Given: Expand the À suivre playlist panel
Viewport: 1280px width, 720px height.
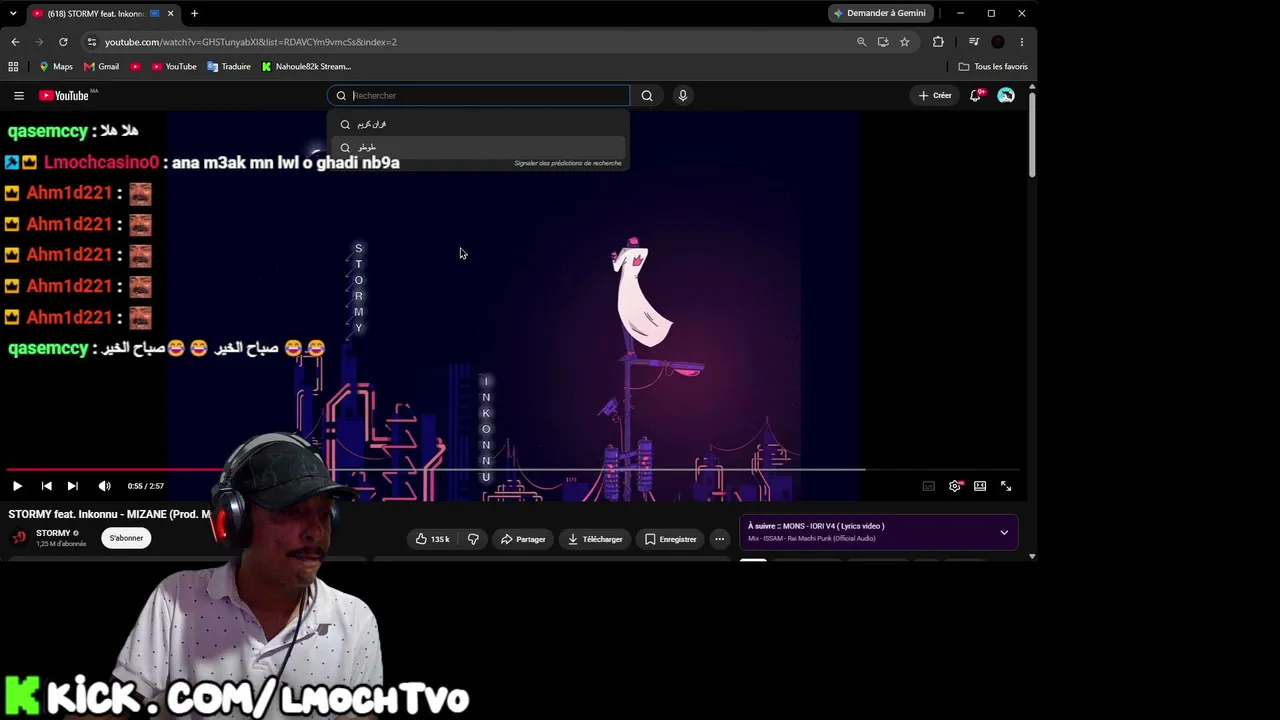Looking at the screenshot, I should 1004,532.
